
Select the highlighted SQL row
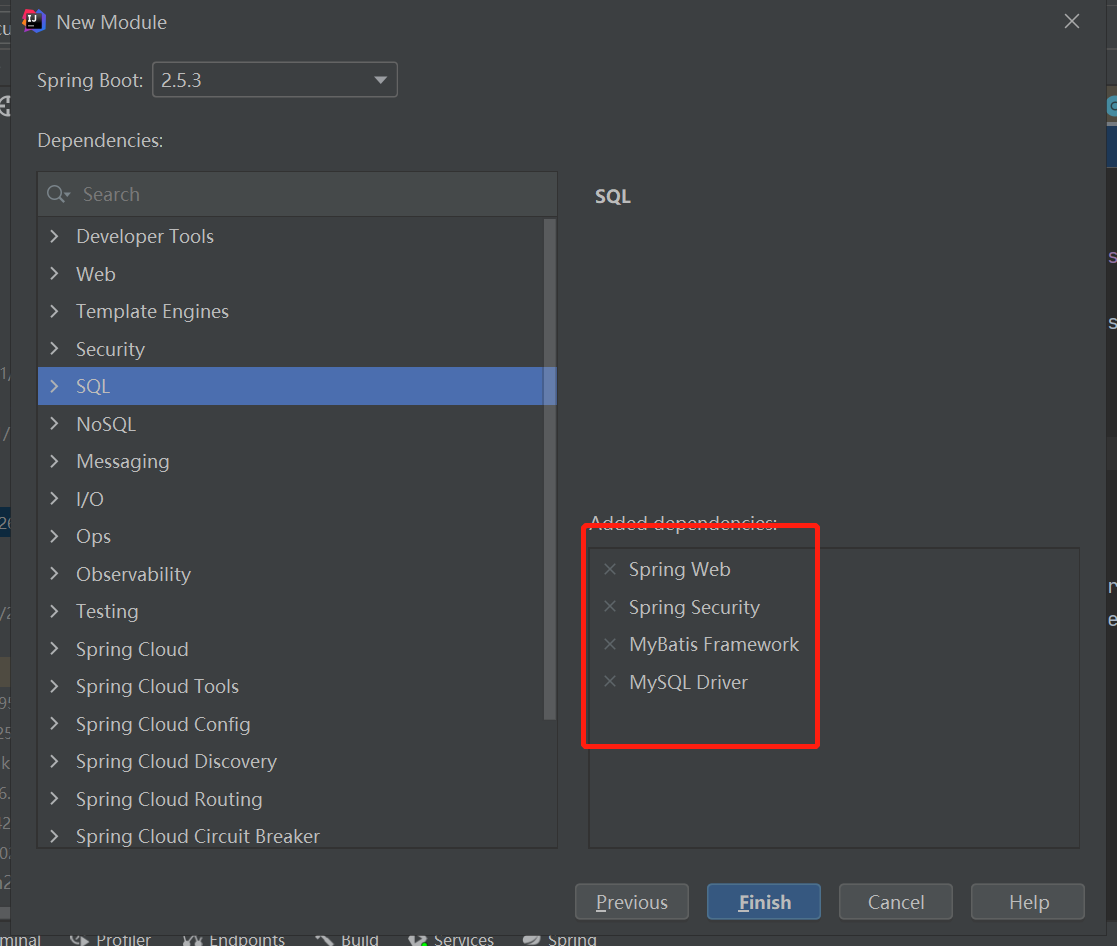click(291, 386)
